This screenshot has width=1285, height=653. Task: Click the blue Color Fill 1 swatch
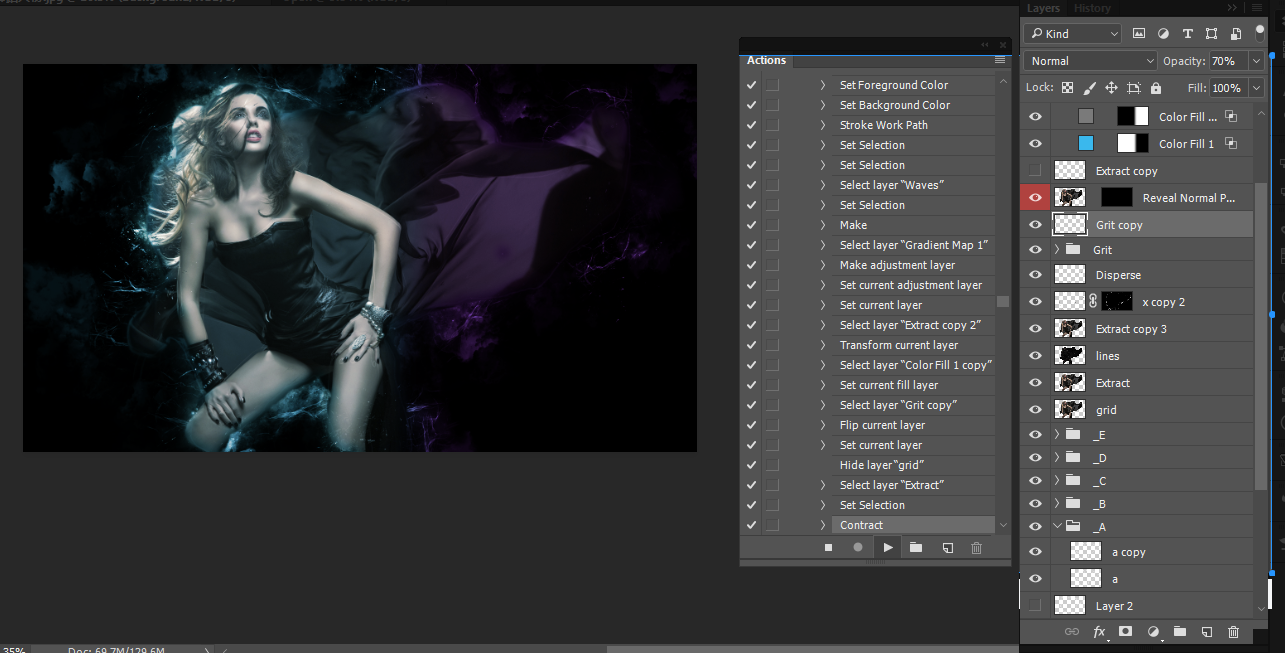[x=1086, y=144]
